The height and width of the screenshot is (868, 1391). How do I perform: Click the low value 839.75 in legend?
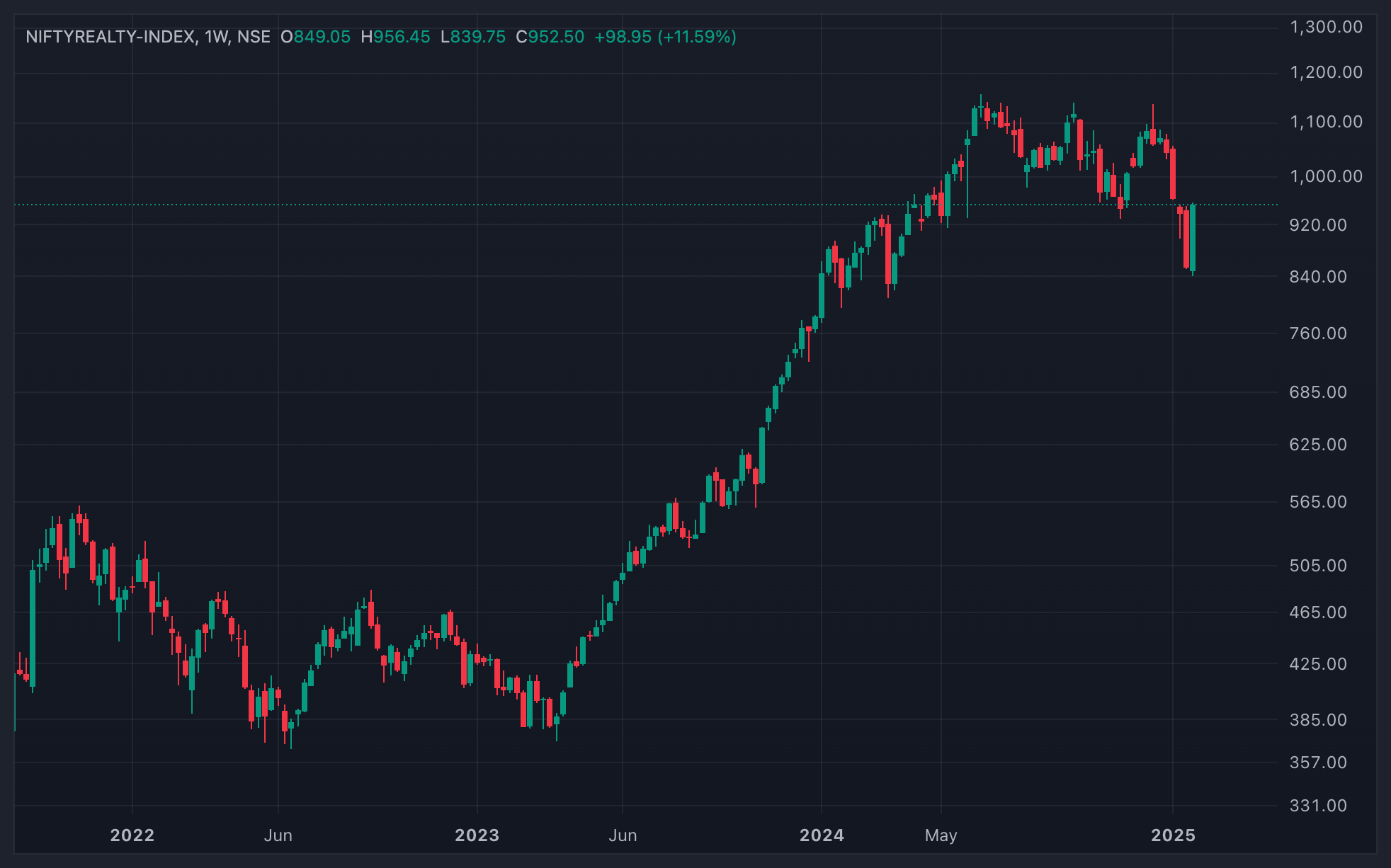pyautogui.click(x=478, y=37)
